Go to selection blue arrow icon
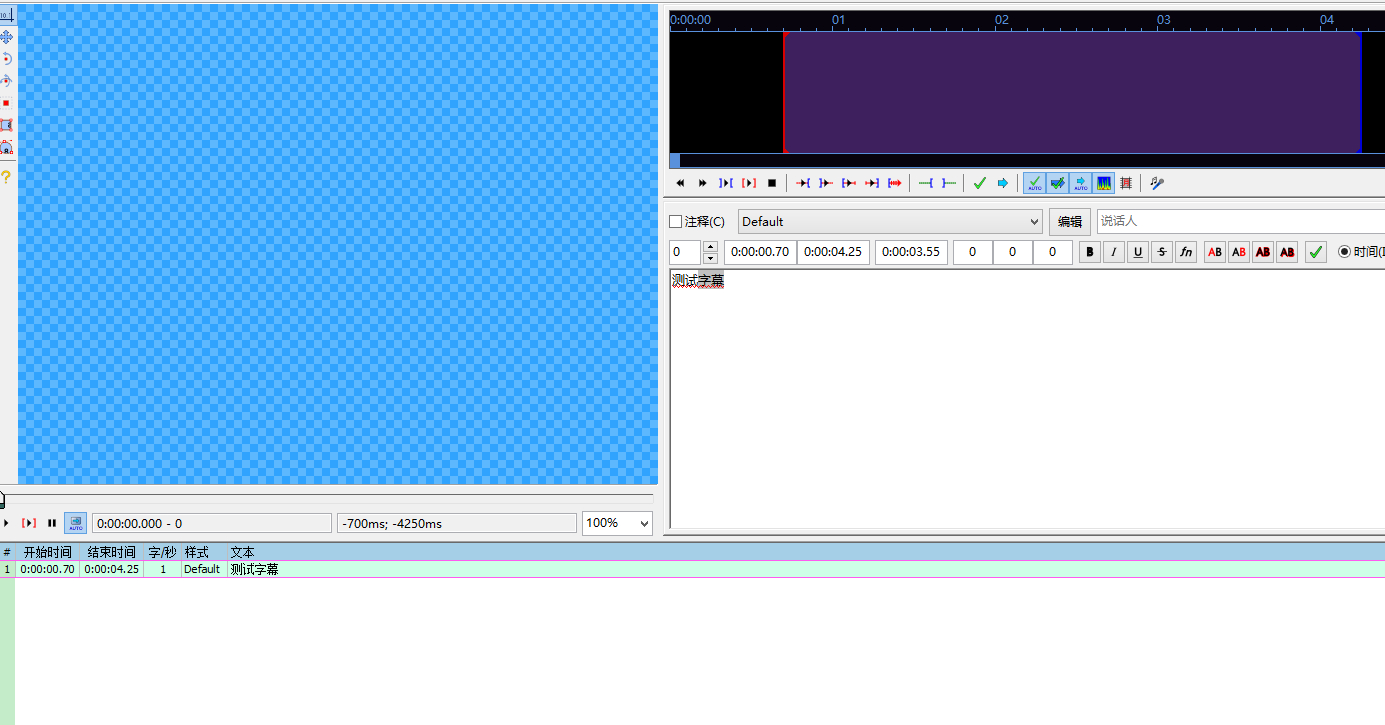 (1003, 183)
